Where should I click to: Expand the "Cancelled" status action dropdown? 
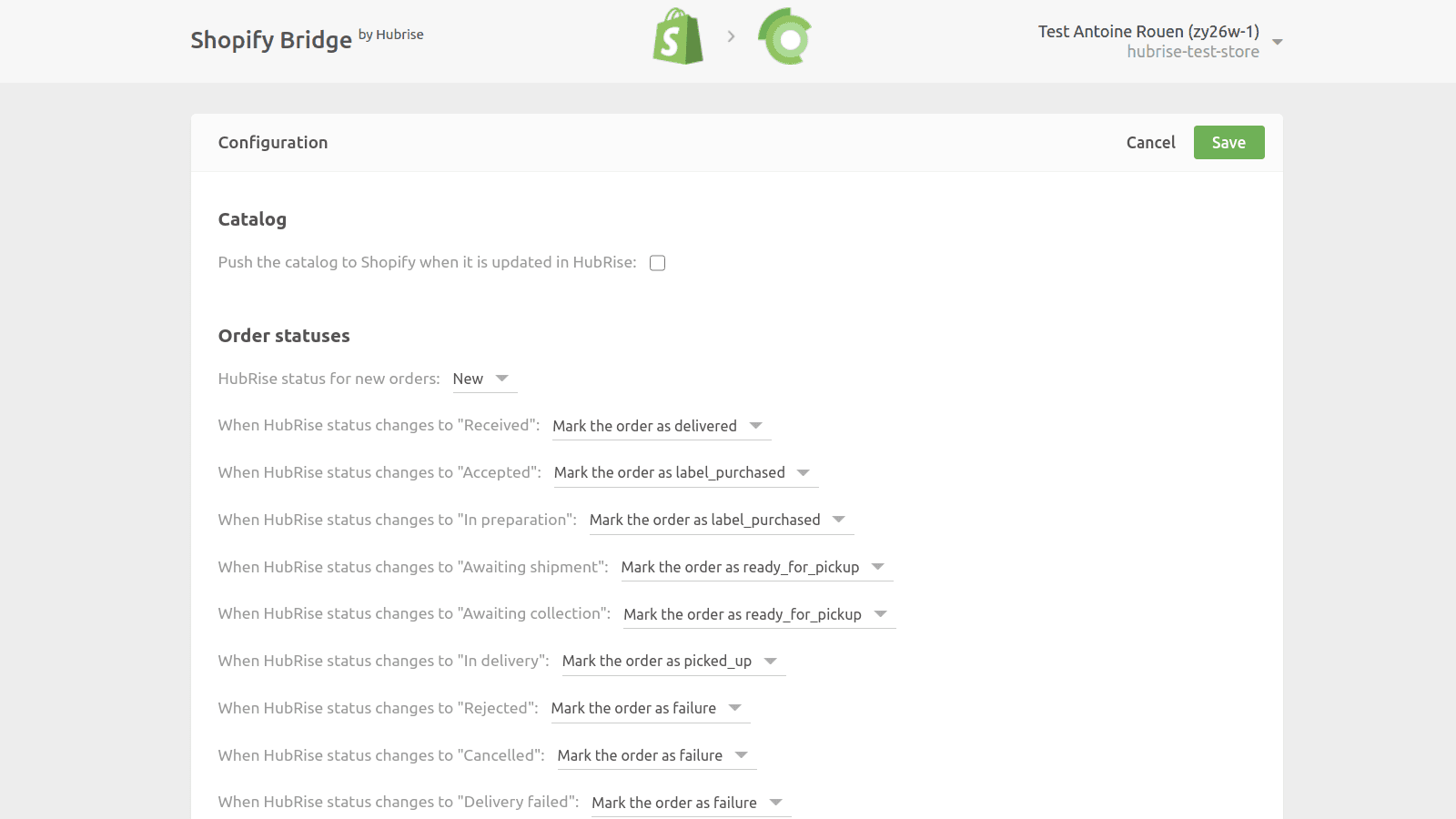tap(656, 756)
